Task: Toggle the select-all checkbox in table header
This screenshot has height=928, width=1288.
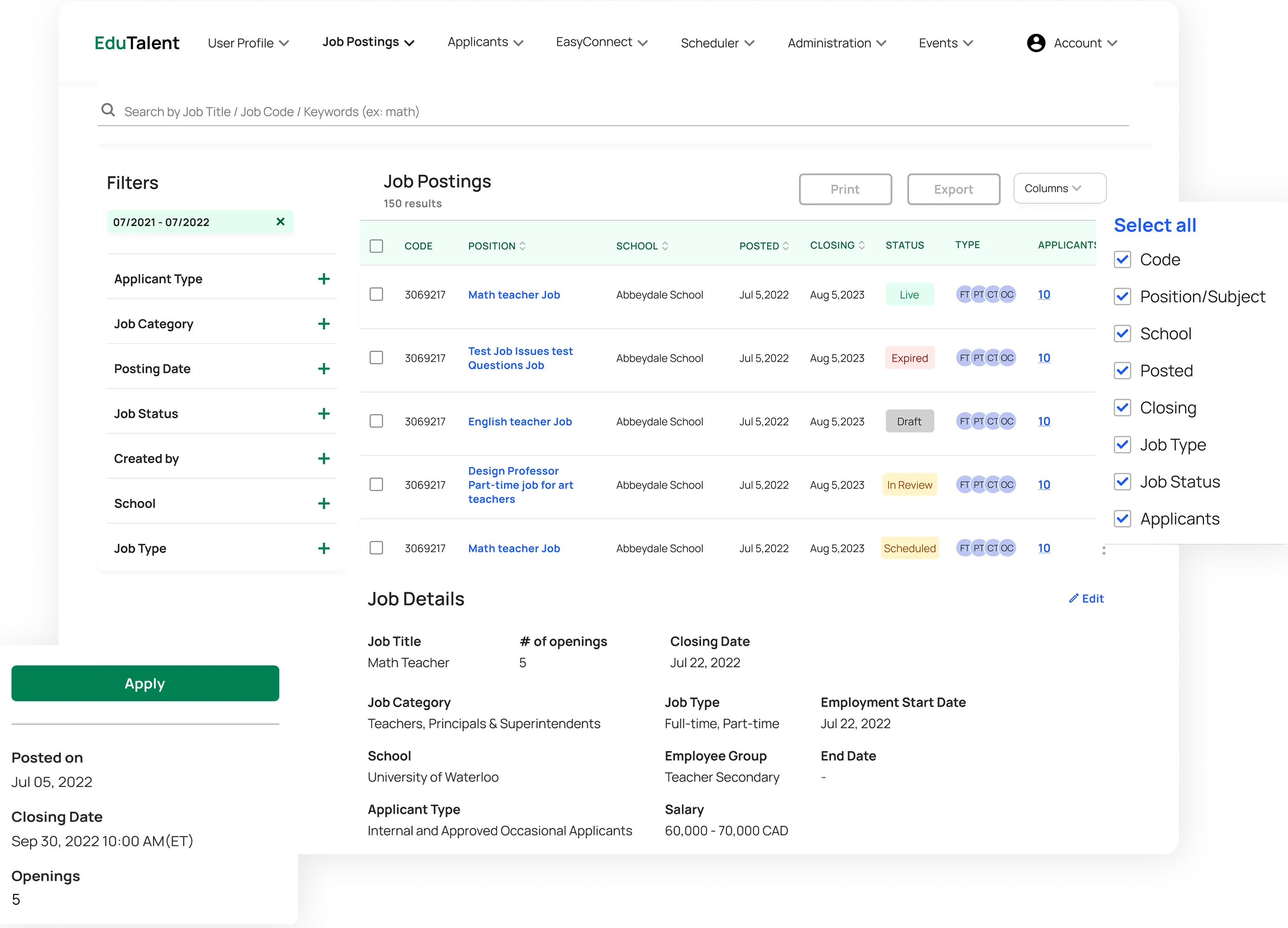Action: [x=377, y=245]
